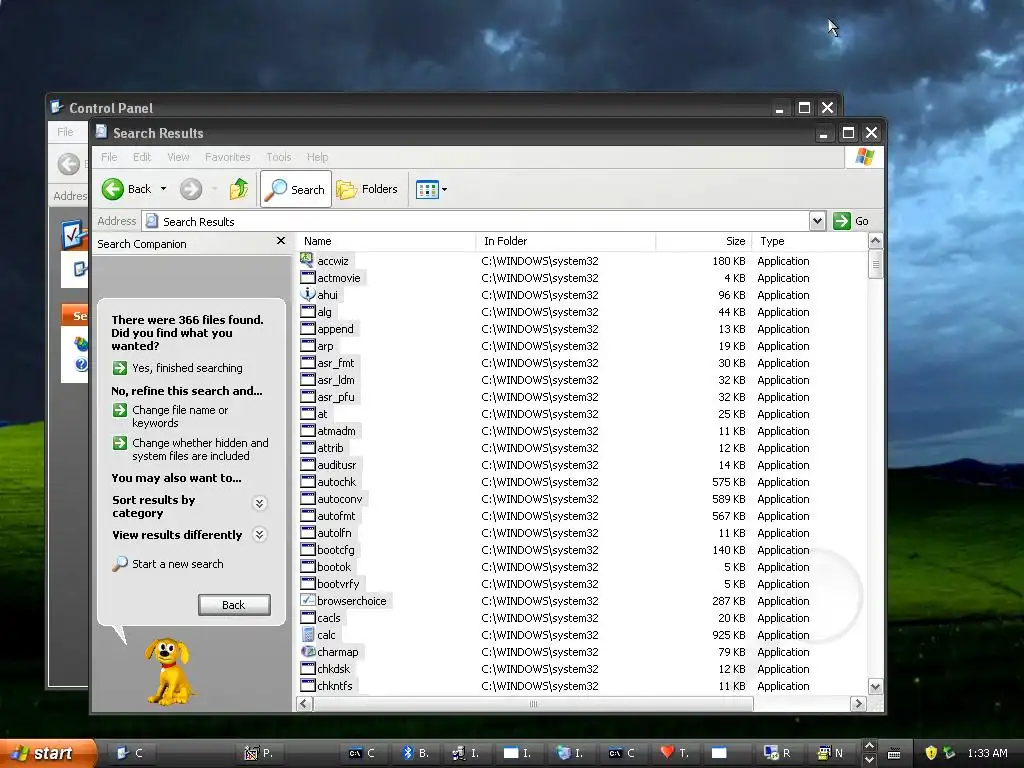The image size is (1024, 768).
Task: Click the 589 KB size of autoconv
Action: pos(728,499)
